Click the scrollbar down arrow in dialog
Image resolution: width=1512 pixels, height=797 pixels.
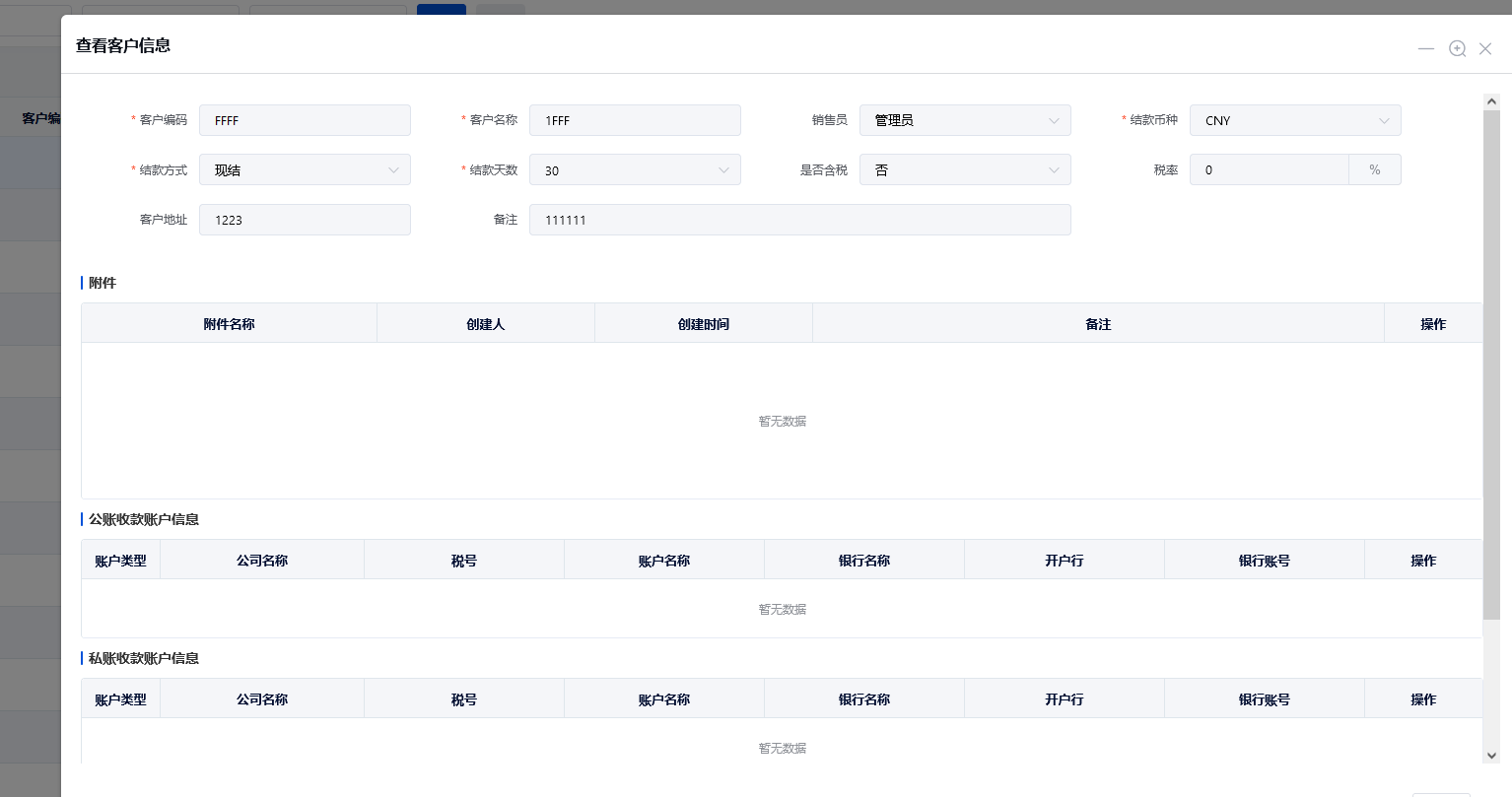(1491, 756)
